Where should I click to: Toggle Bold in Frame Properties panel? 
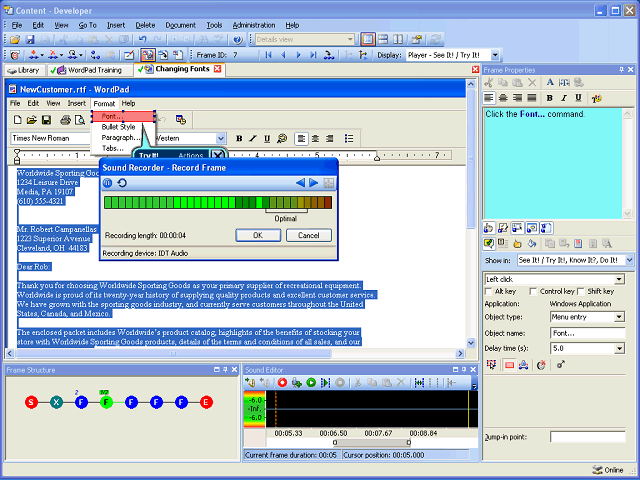click(x=549, y=98)
